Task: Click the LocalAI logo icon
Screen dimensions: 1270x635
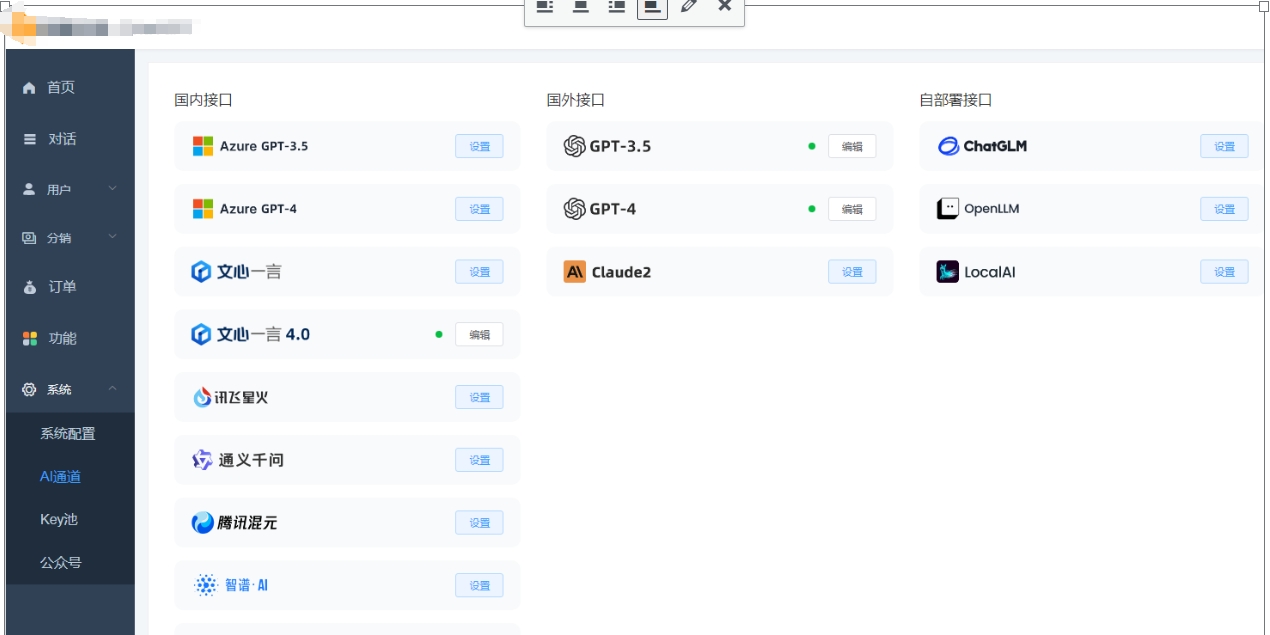Action: (x=947, y=271)
